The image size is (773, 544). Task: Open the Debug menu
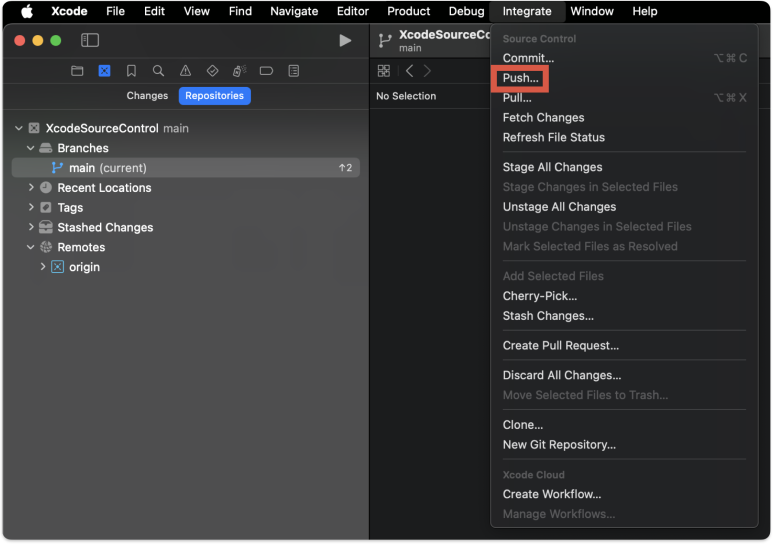click(x=466, y=11)
